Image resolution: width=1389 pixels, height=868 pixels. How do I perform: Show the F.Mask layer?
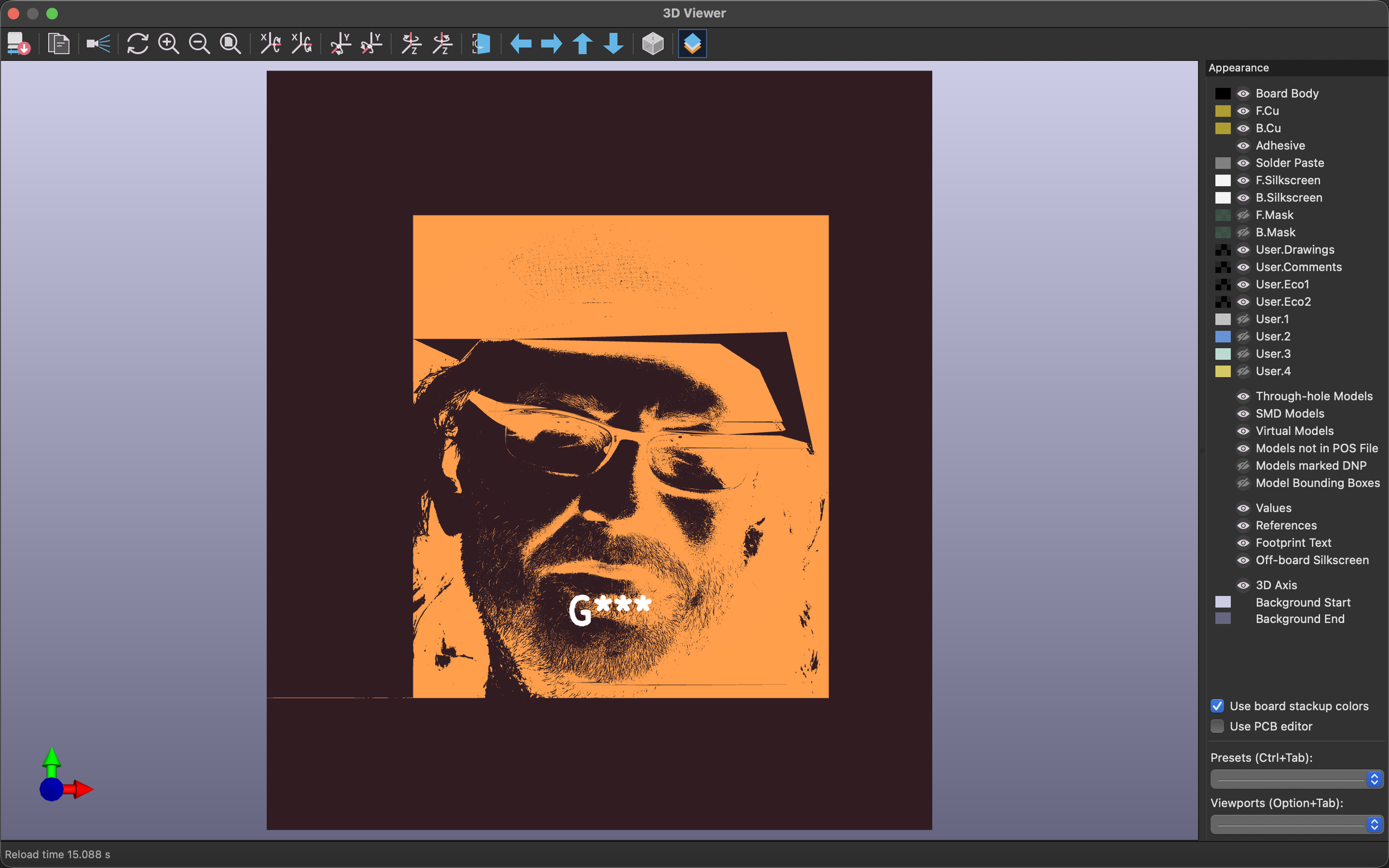pyautogui.click(x=1242, y=215)
